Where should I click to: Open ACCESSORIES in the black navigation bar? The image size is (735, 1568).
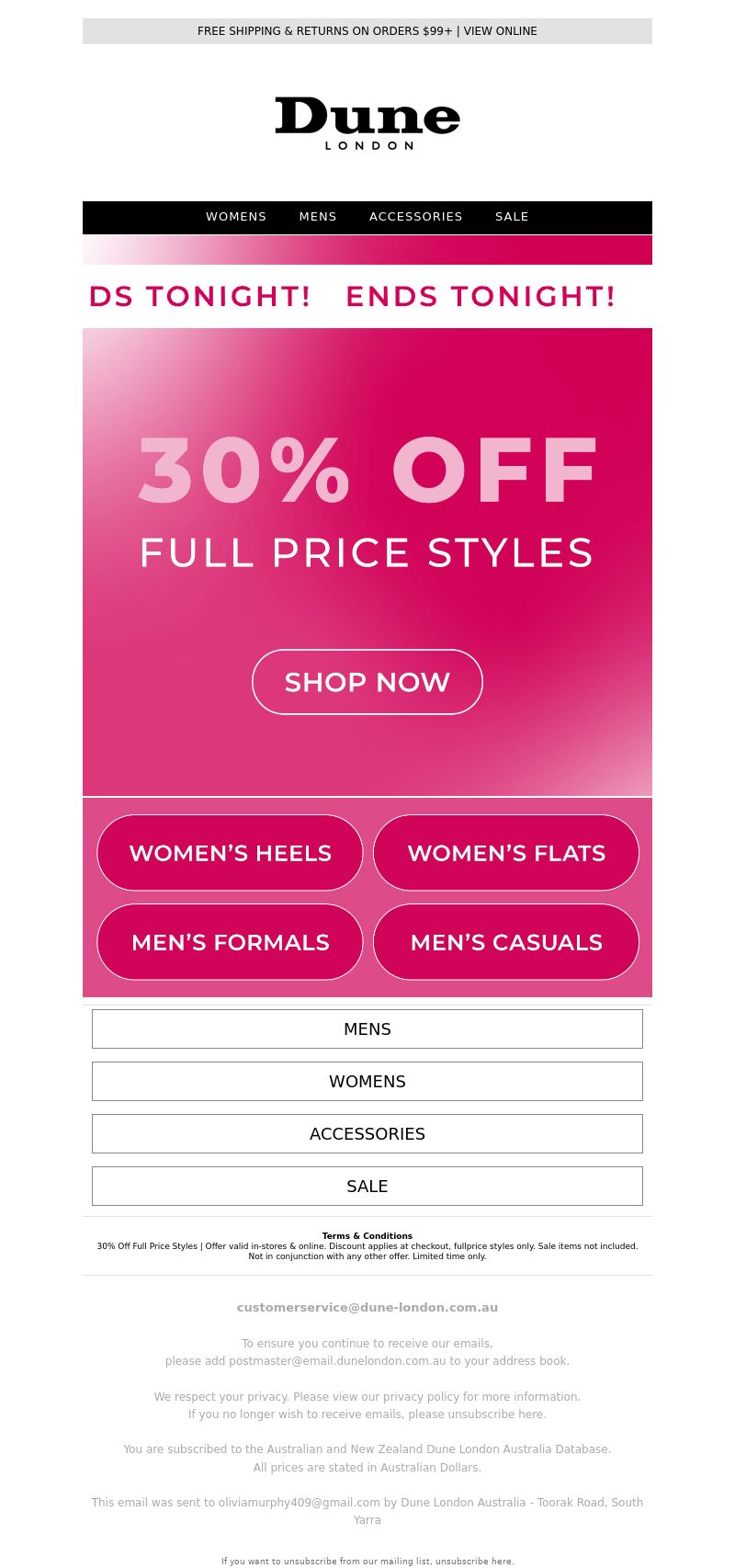tap(416, 217)
